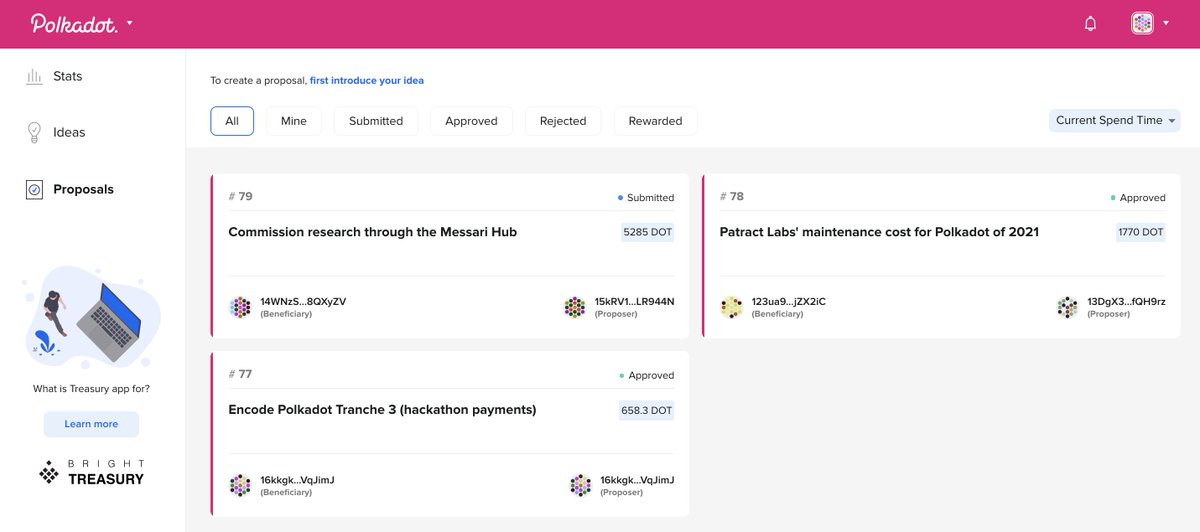
Task: Expand the account menu arrow
Action: 1166,23
